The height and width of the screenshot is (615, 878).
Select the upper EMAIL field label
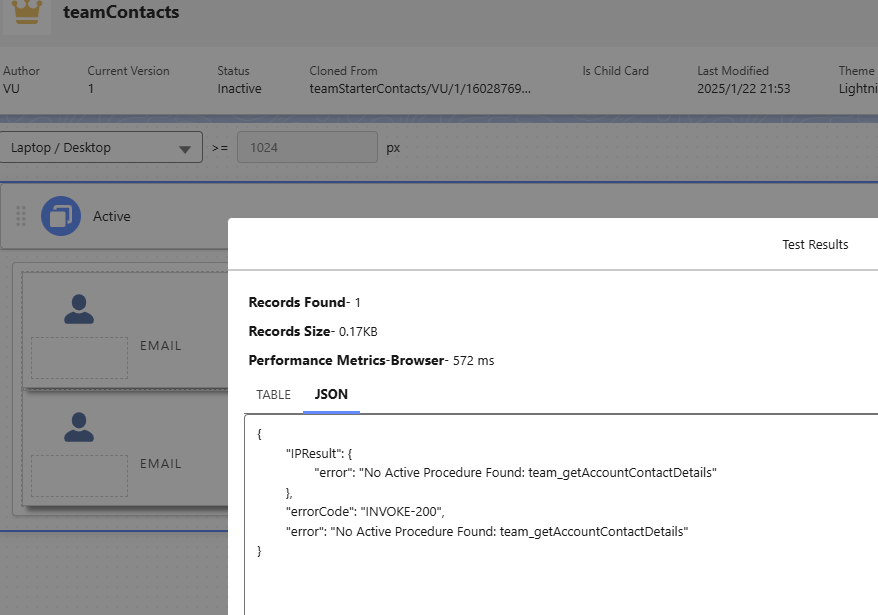161,346
